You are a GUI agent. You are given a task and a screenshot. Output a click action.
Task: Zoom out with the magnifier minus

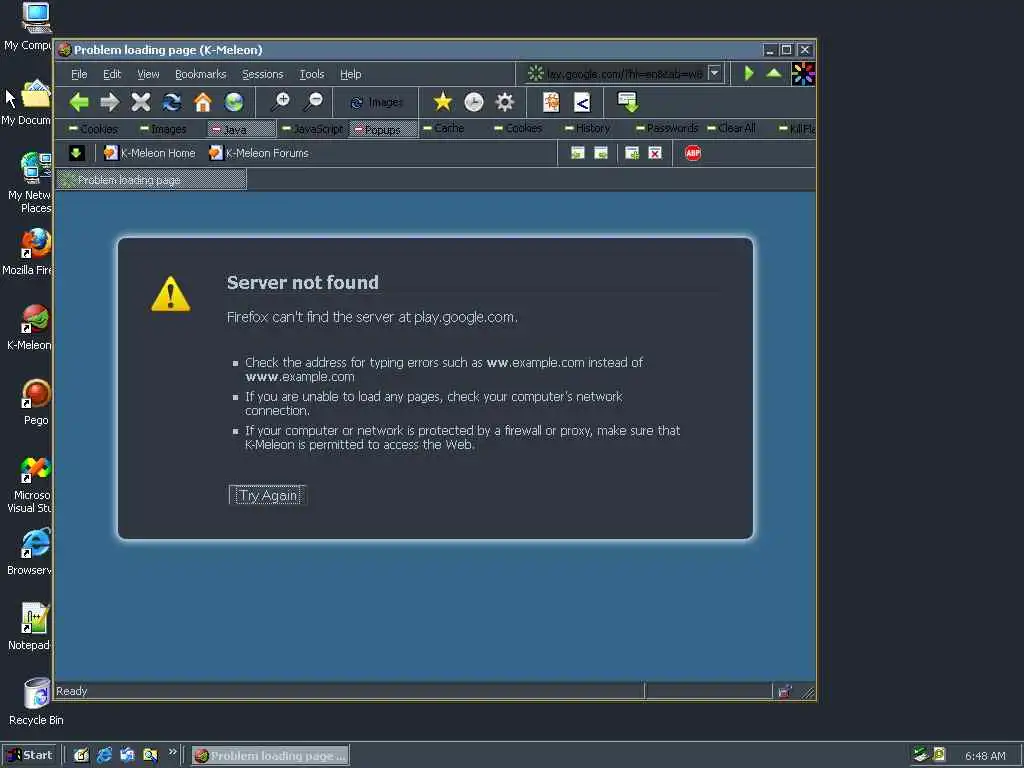(313, 102)
